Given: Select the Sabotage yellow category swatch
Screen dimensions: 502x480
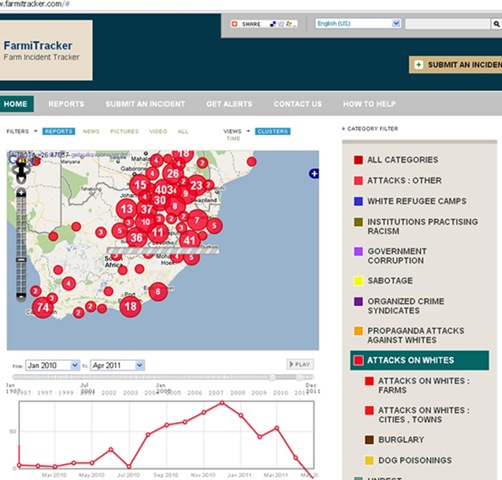Looking at the screenshot, I should point(358,281).
